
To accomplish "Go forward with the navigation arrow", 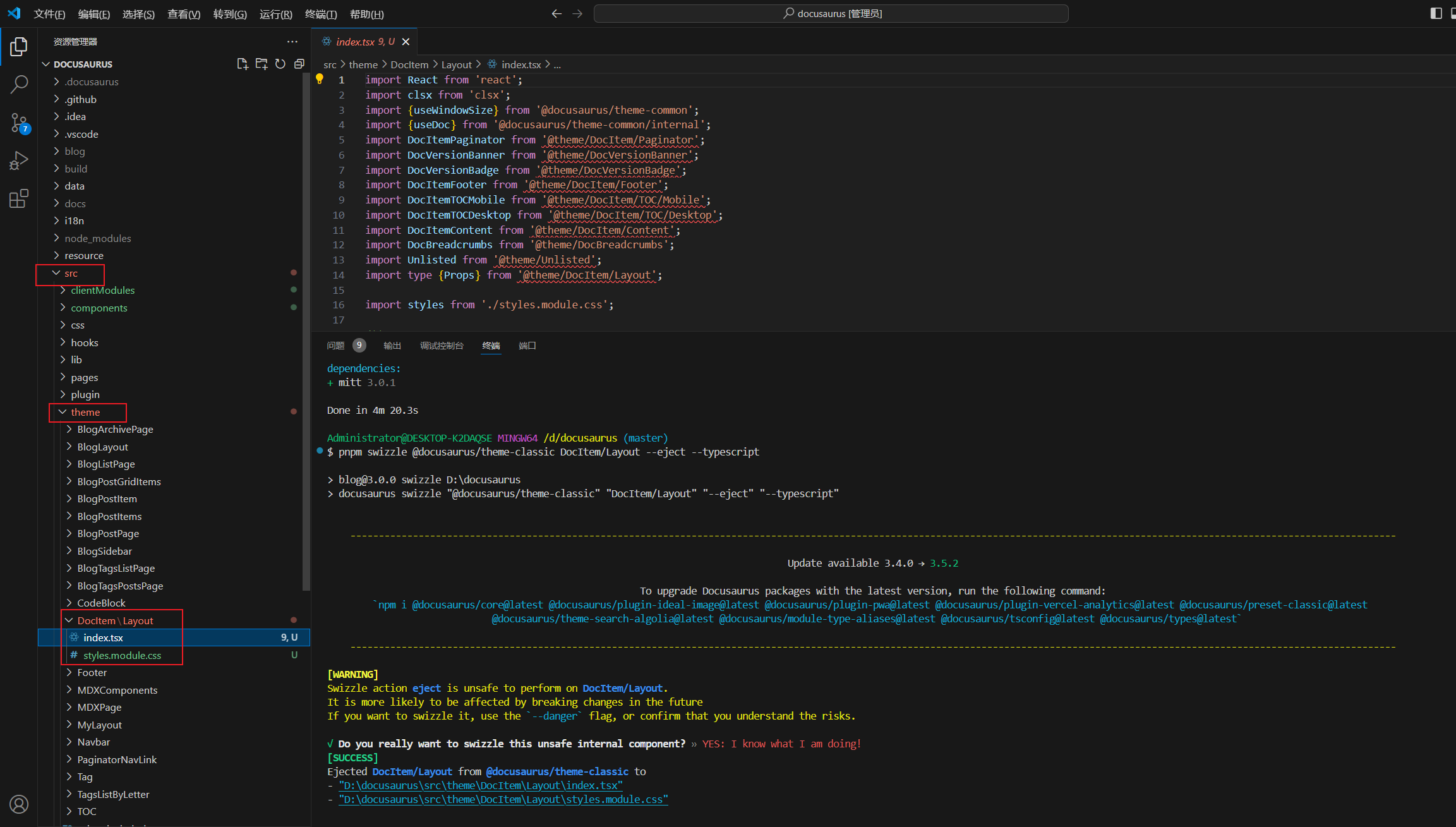I will pyautogui.click(x=577, y=13).
